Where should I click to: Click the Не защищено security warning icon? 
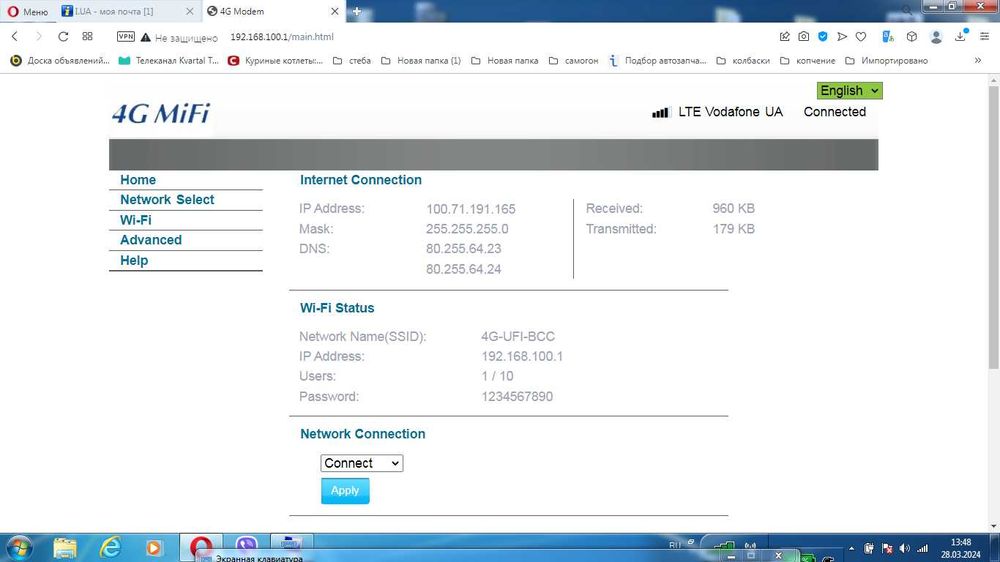pos(145,37)
